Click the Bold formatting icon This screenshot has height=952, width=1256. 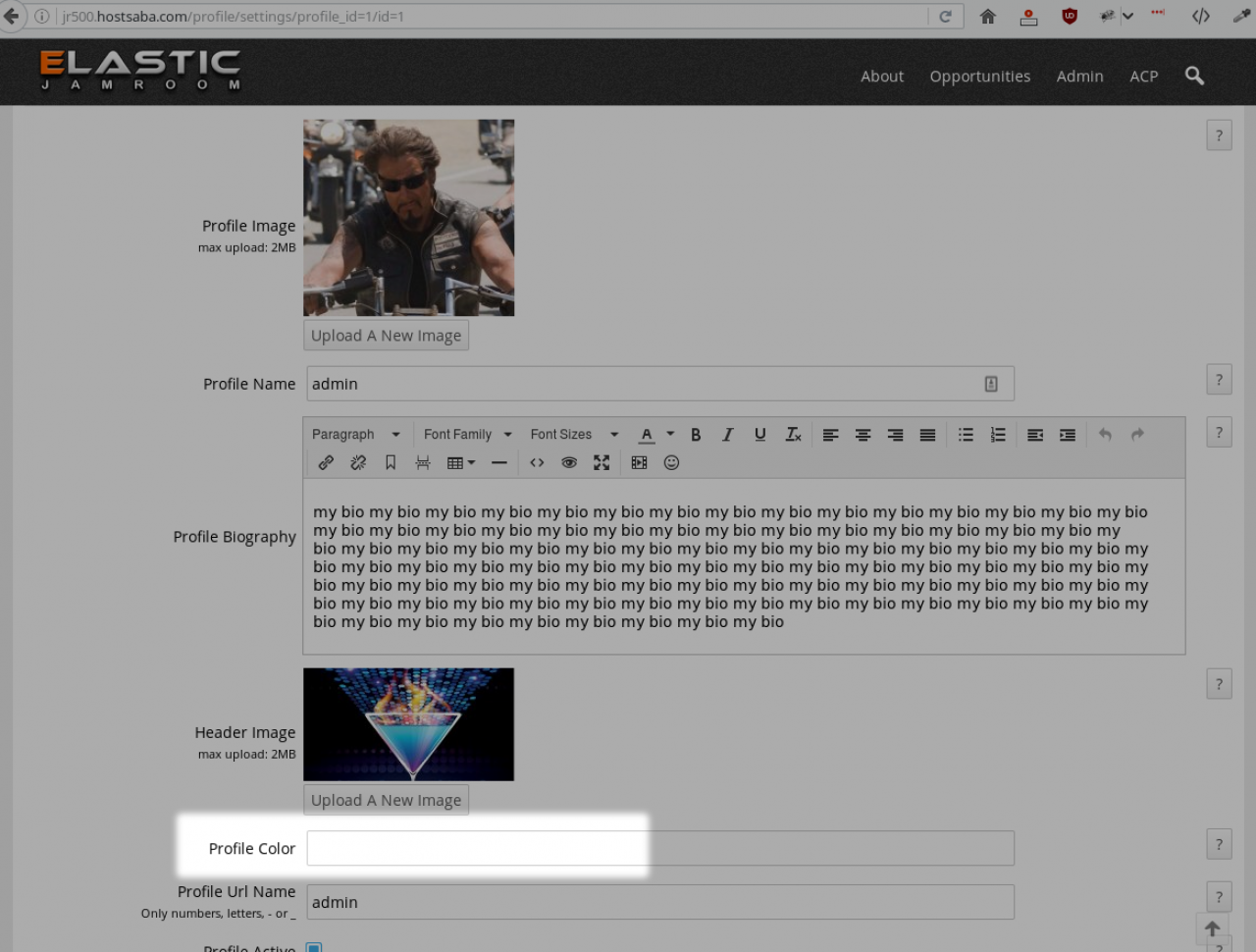click(x=696, y=435)
